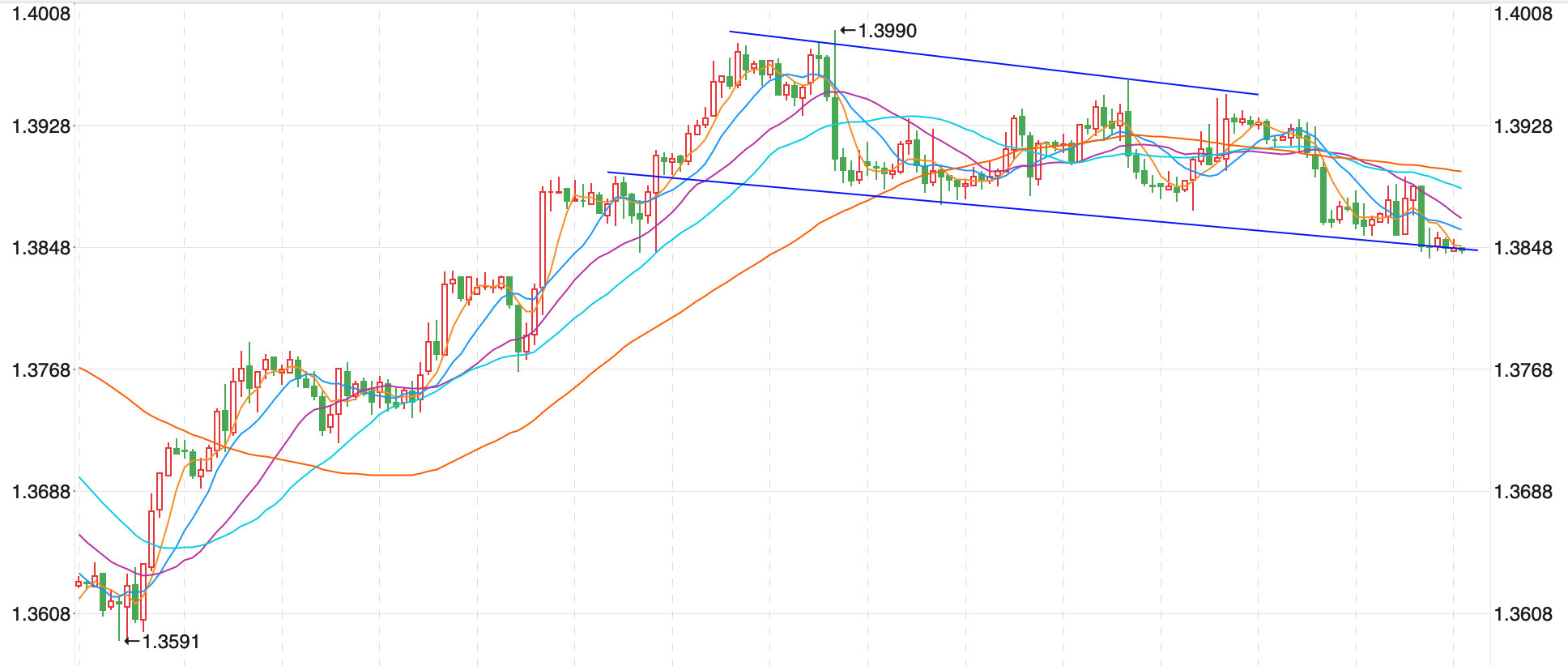Screen dimensions: 1568x666
Task: Click 1.4008 on the left price axis
Action: click(40, 14)
